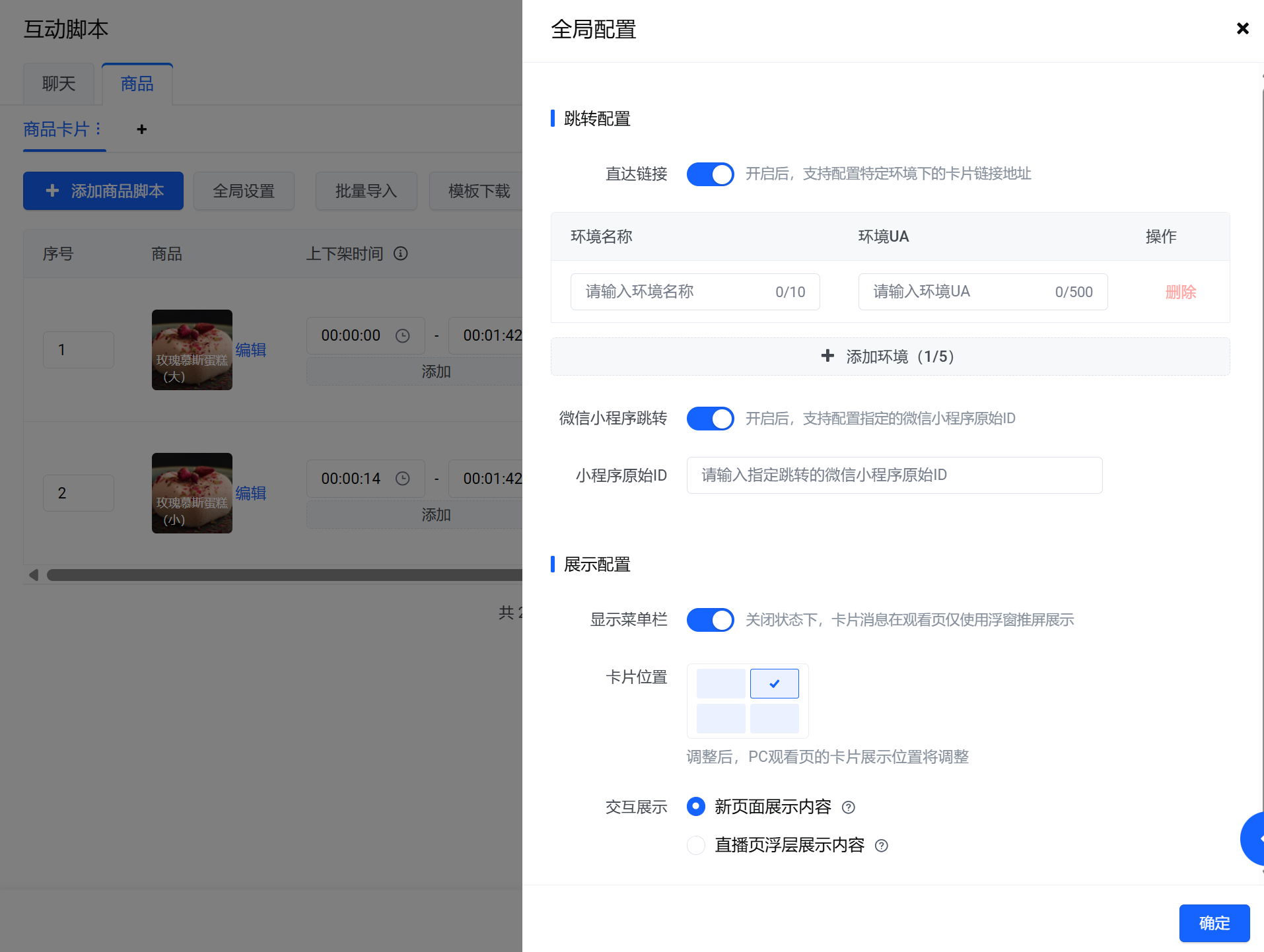Click 编辑 for 玫瑰慕斯蛋糕 (小)

[x=251, y=493]
